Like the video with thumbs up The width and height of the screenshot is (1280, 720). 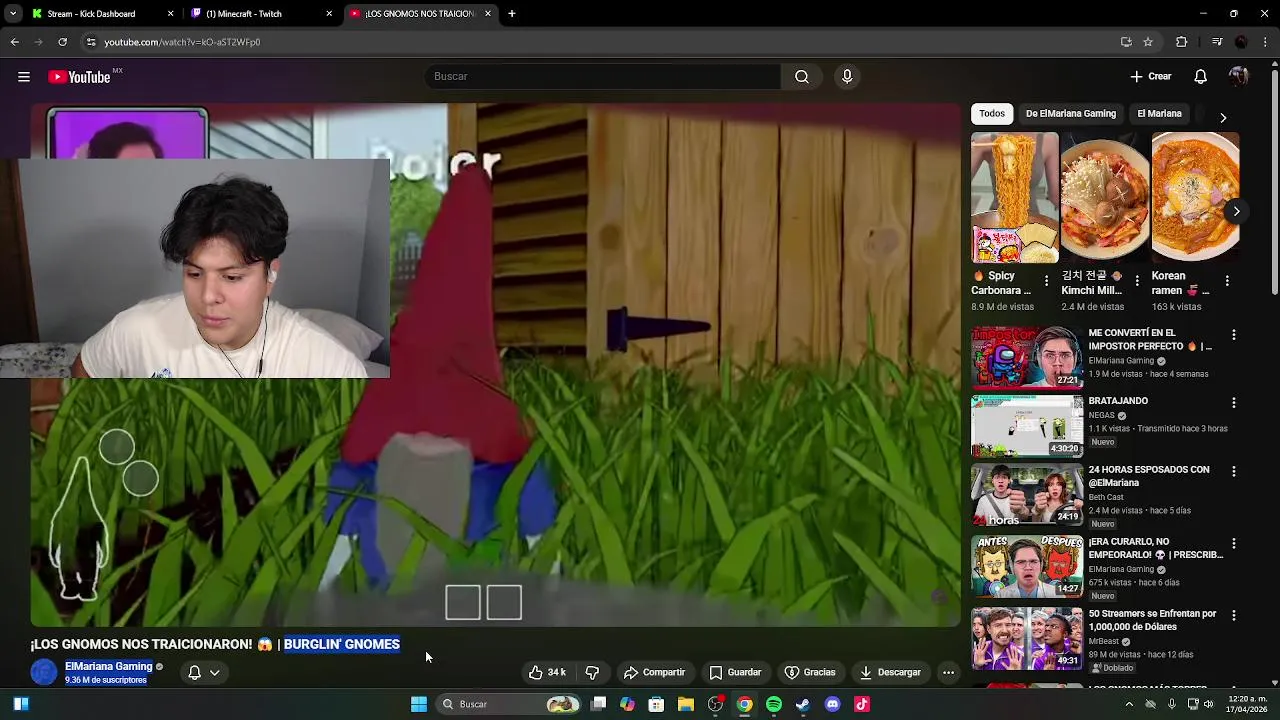coord(548,673)
